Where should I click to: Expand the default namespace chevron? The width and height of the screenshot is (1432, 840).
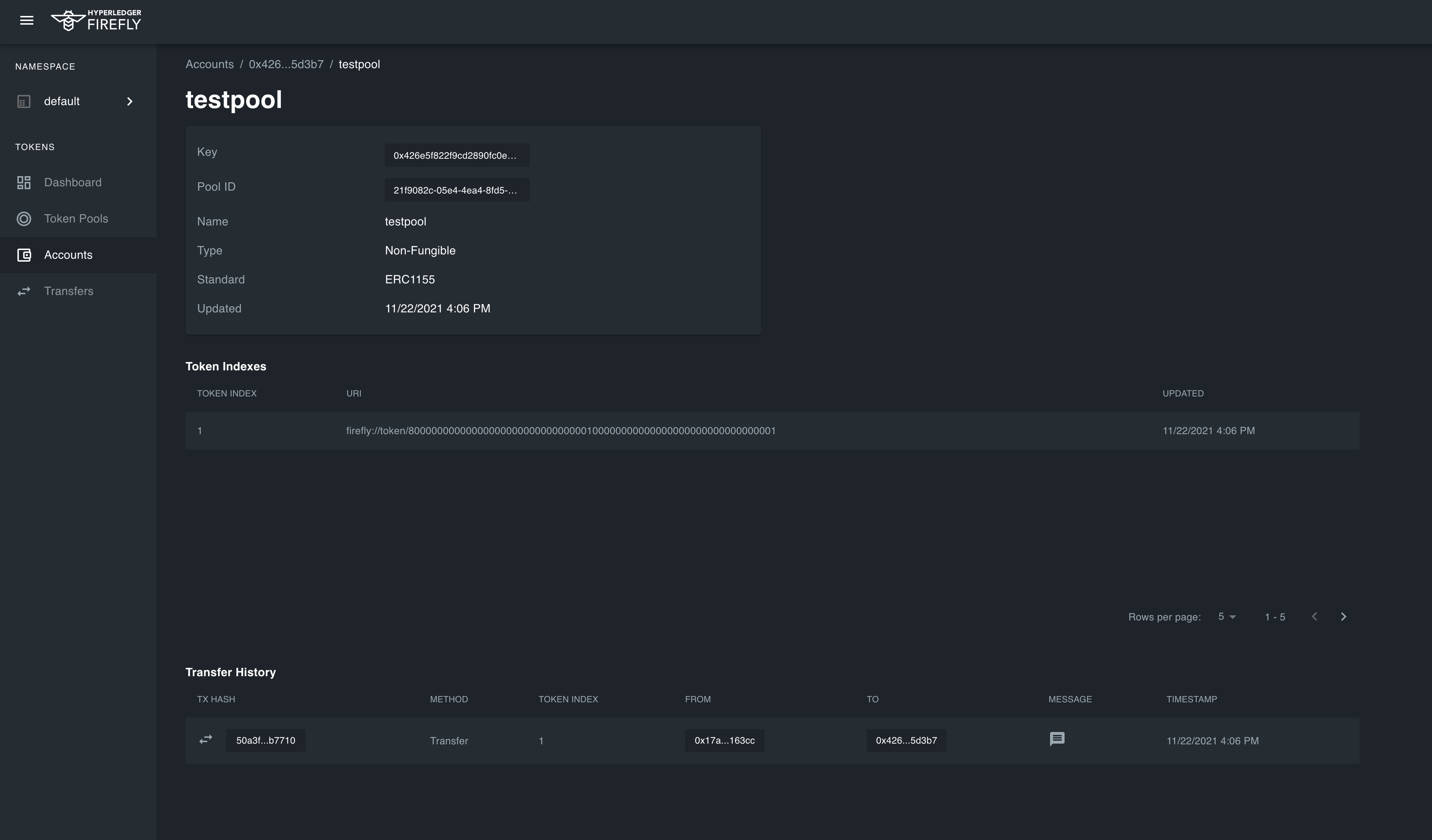(x=130, y=102)
